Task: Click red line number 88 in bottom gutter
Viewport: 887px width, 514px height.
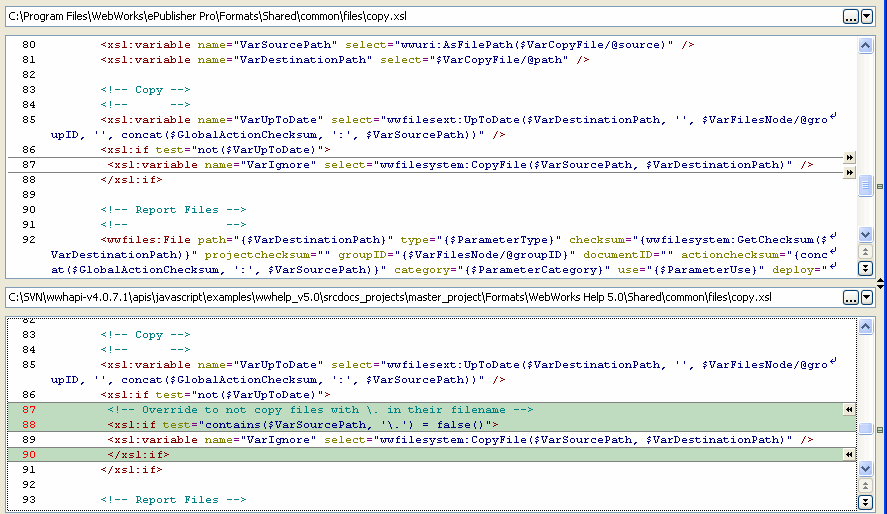Action: pos(29,425)
